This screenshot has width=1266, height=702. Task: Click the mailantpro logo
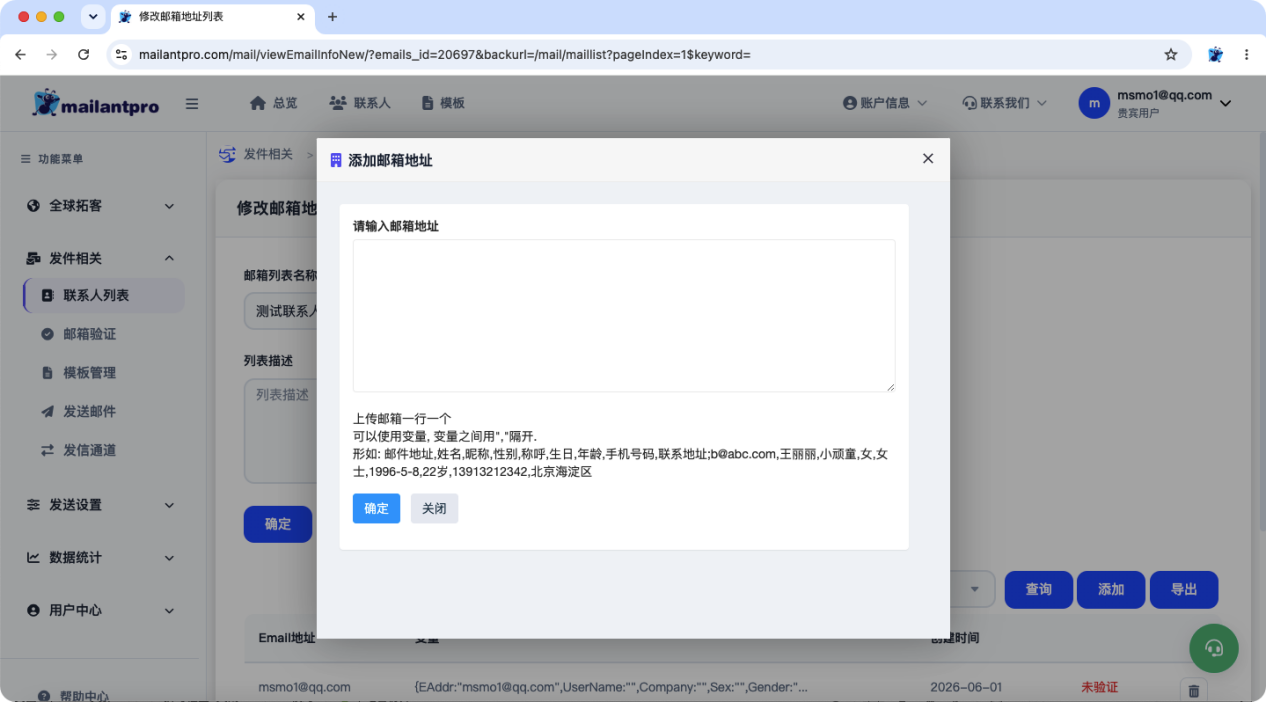tap(95, 103)
